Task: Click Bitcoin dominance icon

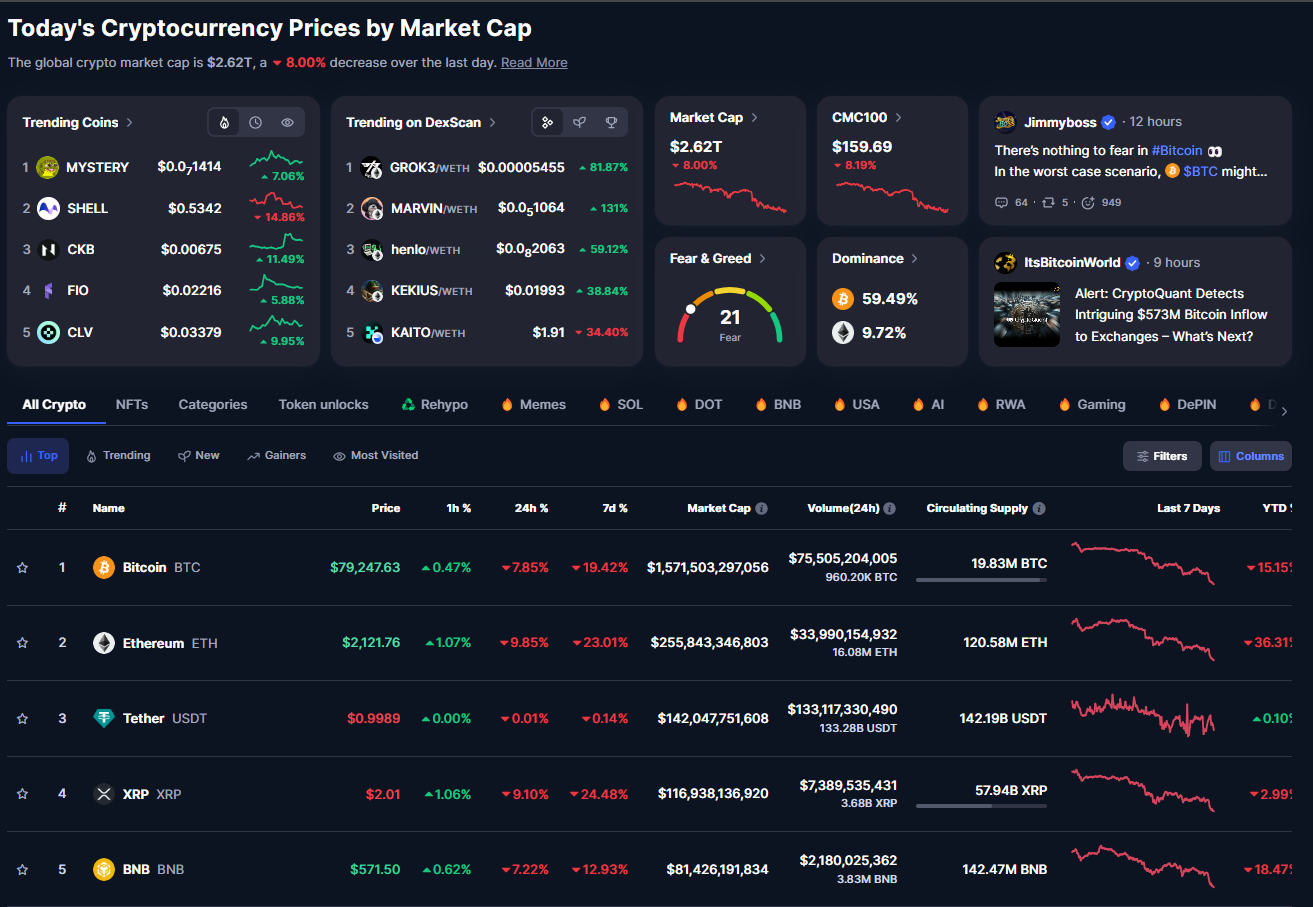Action: (x=843, y=299)
